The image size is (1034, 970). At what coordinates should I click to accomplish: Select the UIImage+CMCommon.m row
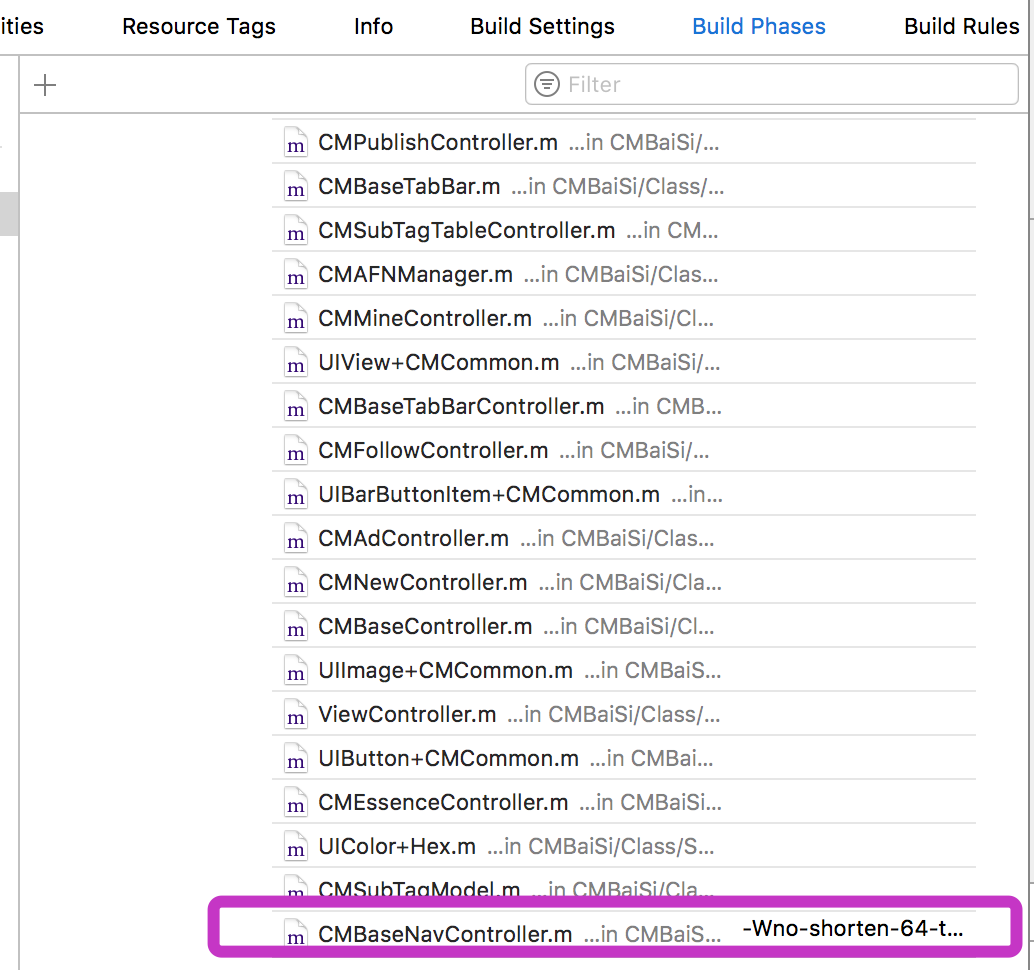(624, 670)
